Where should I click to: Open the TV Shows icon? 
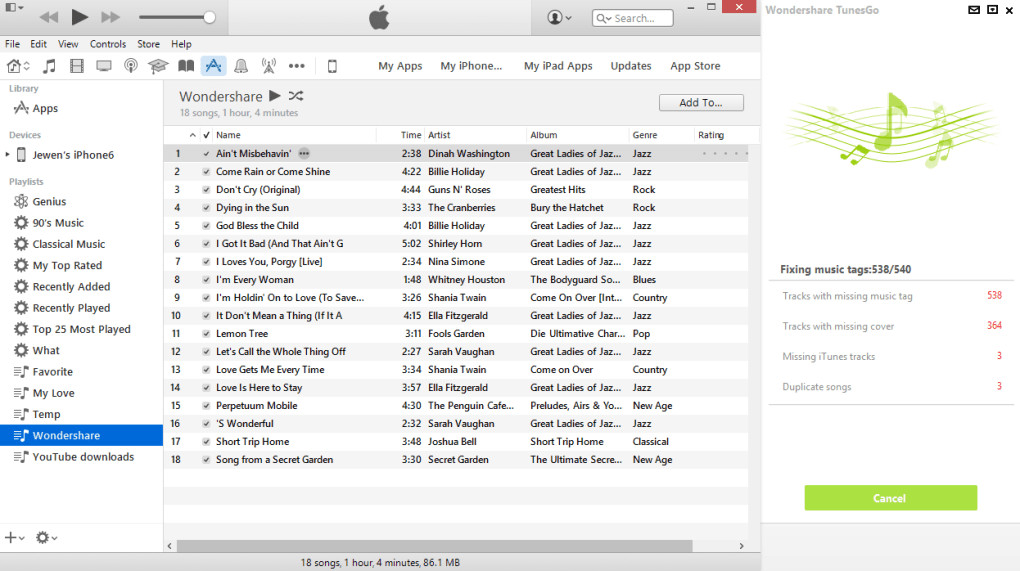click(x=103, y=66)
